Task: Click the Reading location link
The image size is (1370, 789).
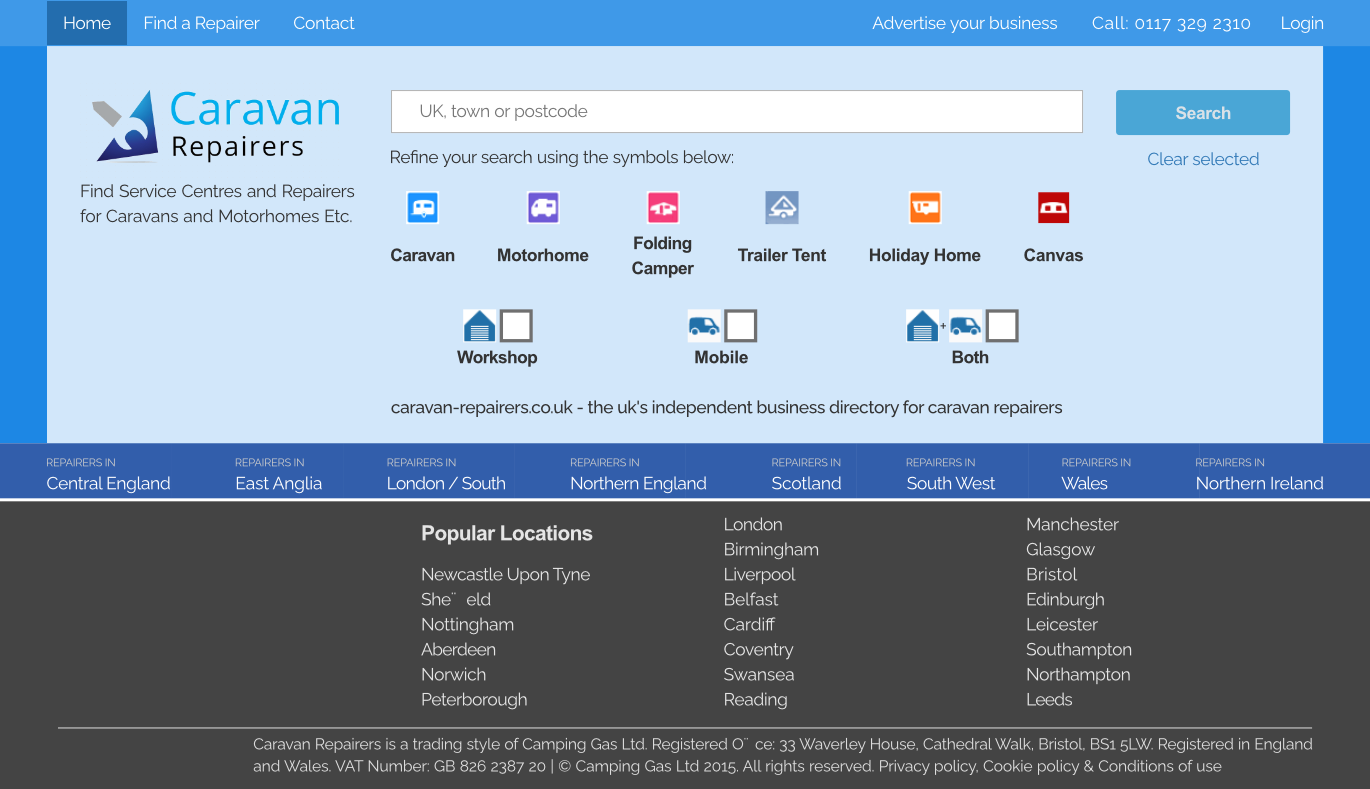Action: point(755,699)
